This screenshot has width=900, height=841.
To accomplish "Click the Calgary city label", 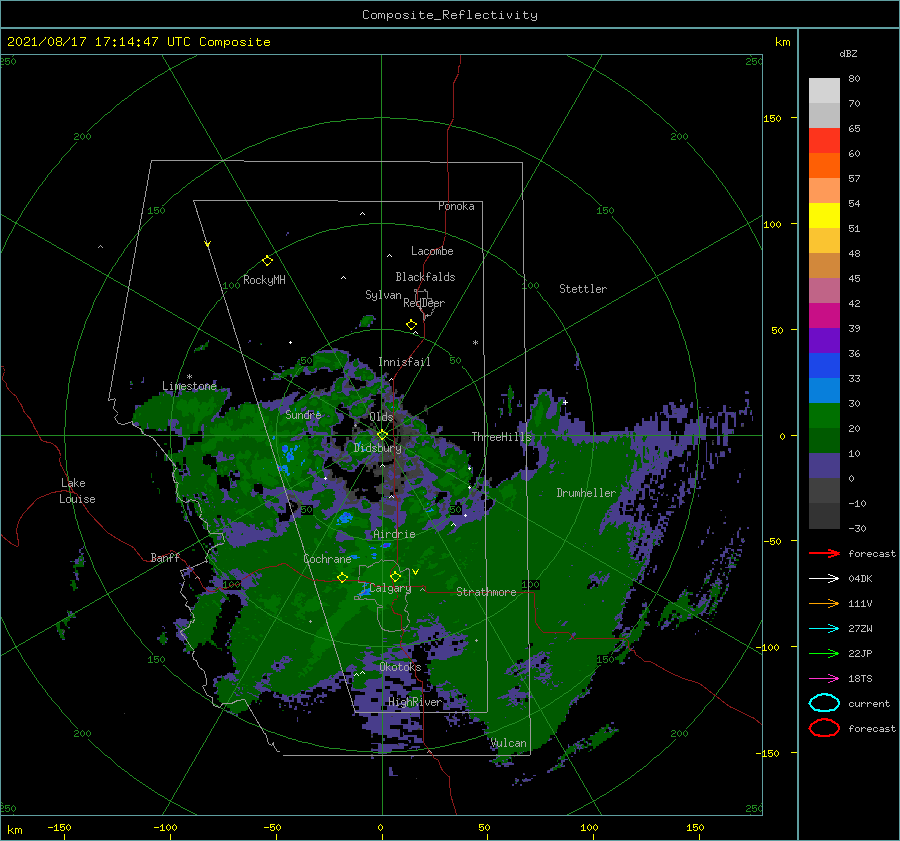I will [x=390, y=588].
